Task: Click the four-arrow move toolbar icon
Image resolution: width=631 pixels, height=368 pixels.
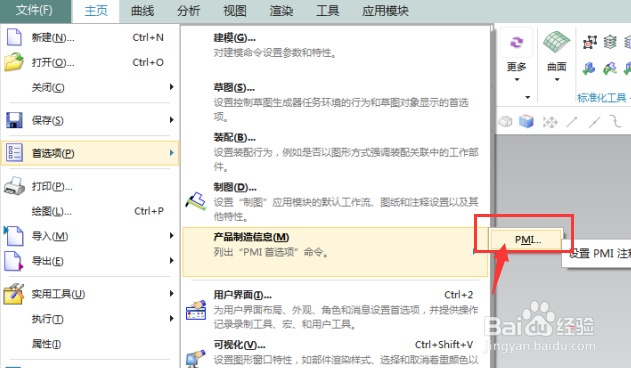Action: tap(550, 122)
